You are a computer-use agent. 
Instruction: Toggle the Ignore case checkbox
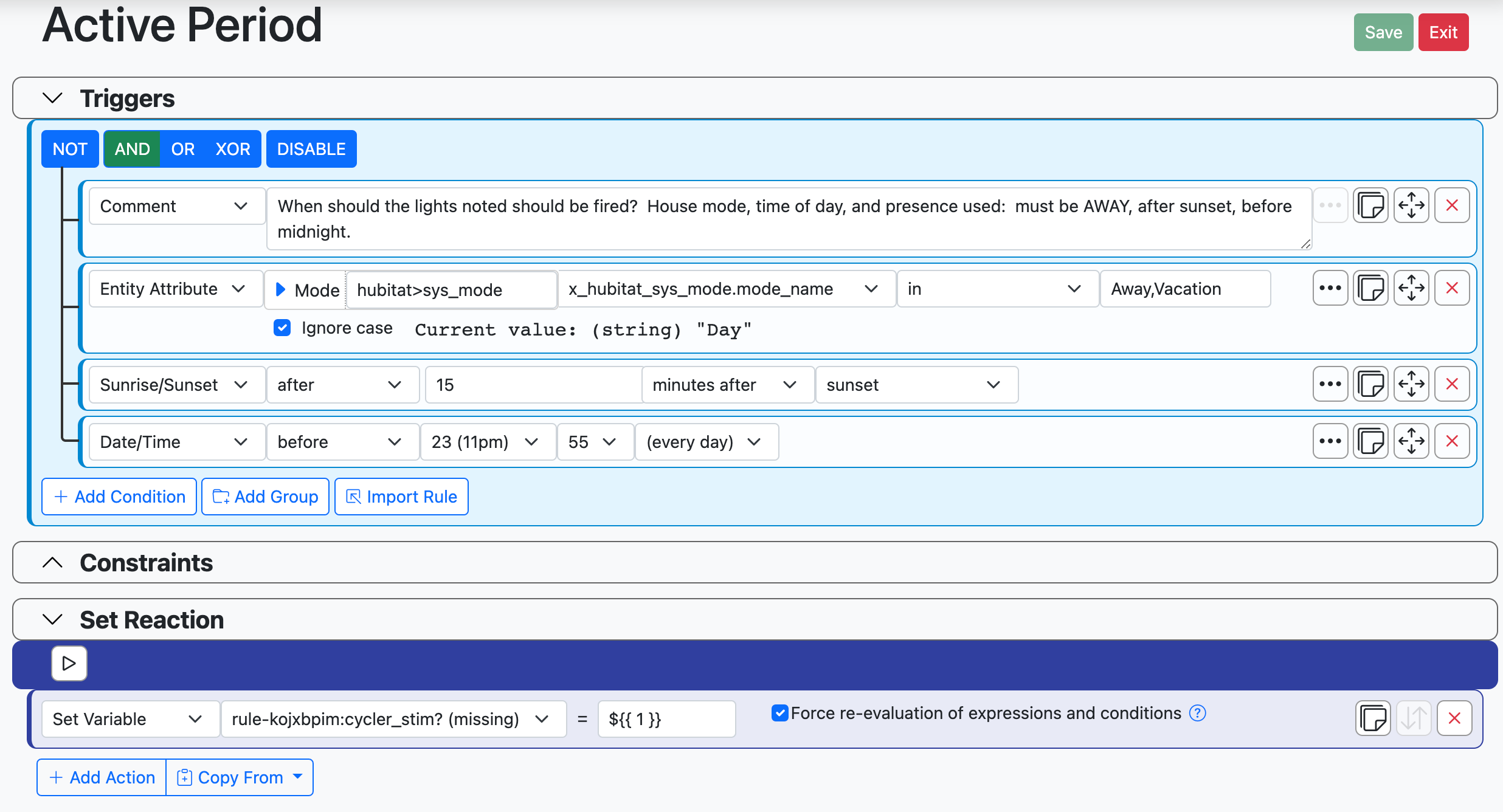[282, 328]
